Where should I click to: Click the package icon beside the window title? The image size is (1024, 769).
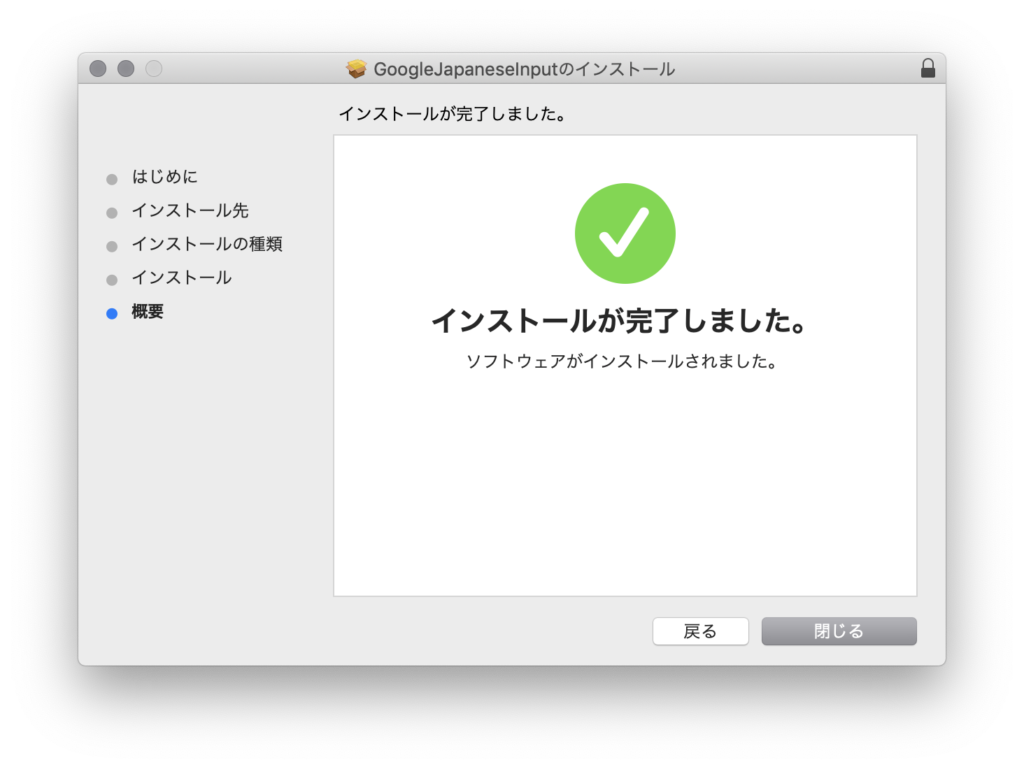(357, 69)
